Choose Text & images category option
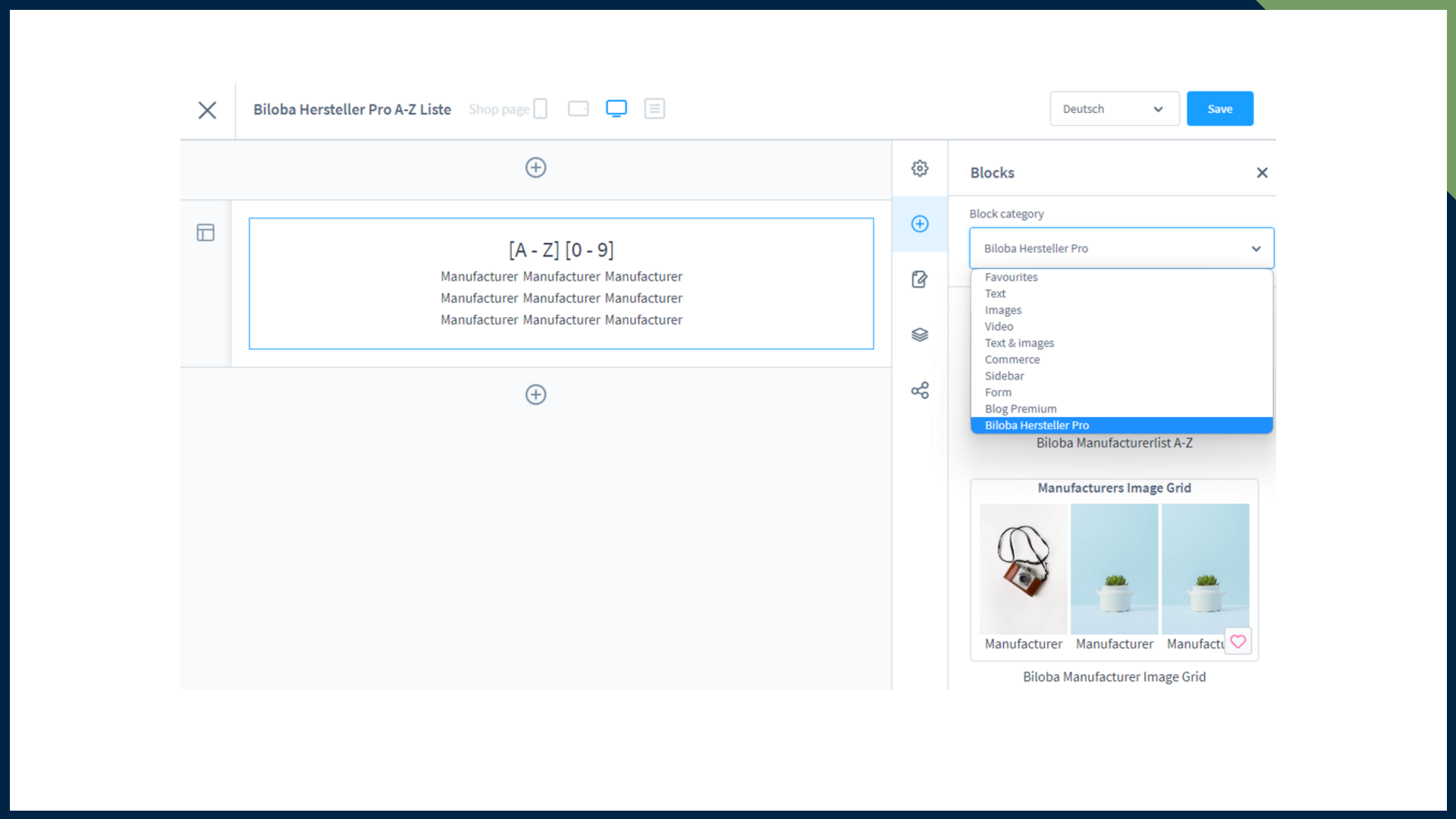Viewport: 1456px width, 819px height. [x=1019, y=343]
